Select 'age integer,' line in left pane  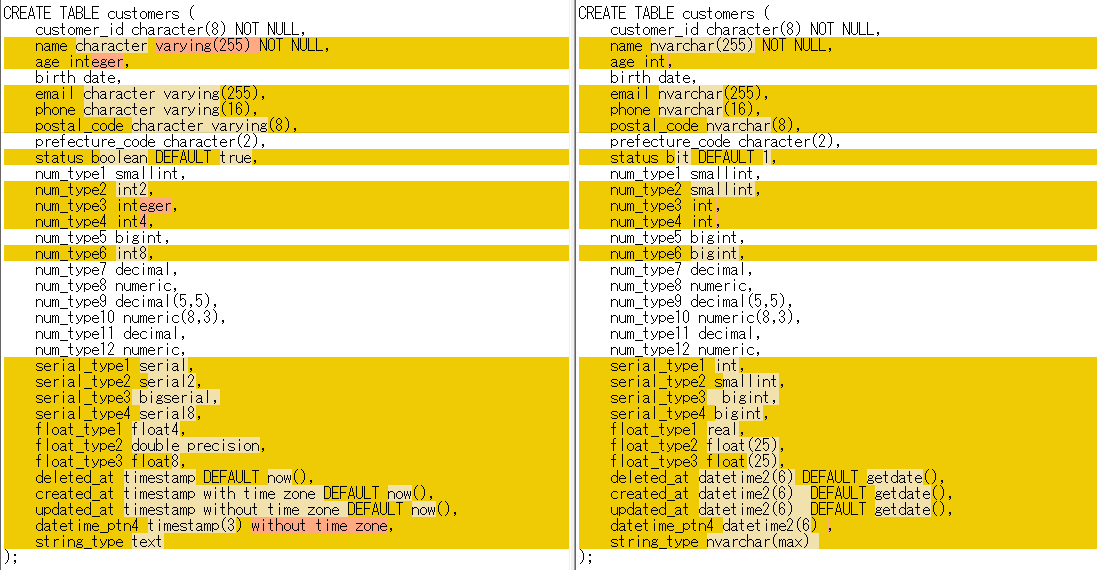pos(82,62)
